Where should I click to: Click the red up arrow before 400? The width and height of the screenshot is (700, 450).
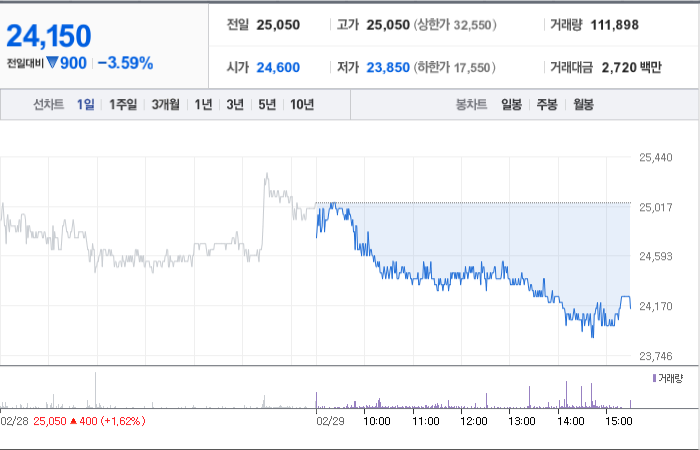[74, 421]
